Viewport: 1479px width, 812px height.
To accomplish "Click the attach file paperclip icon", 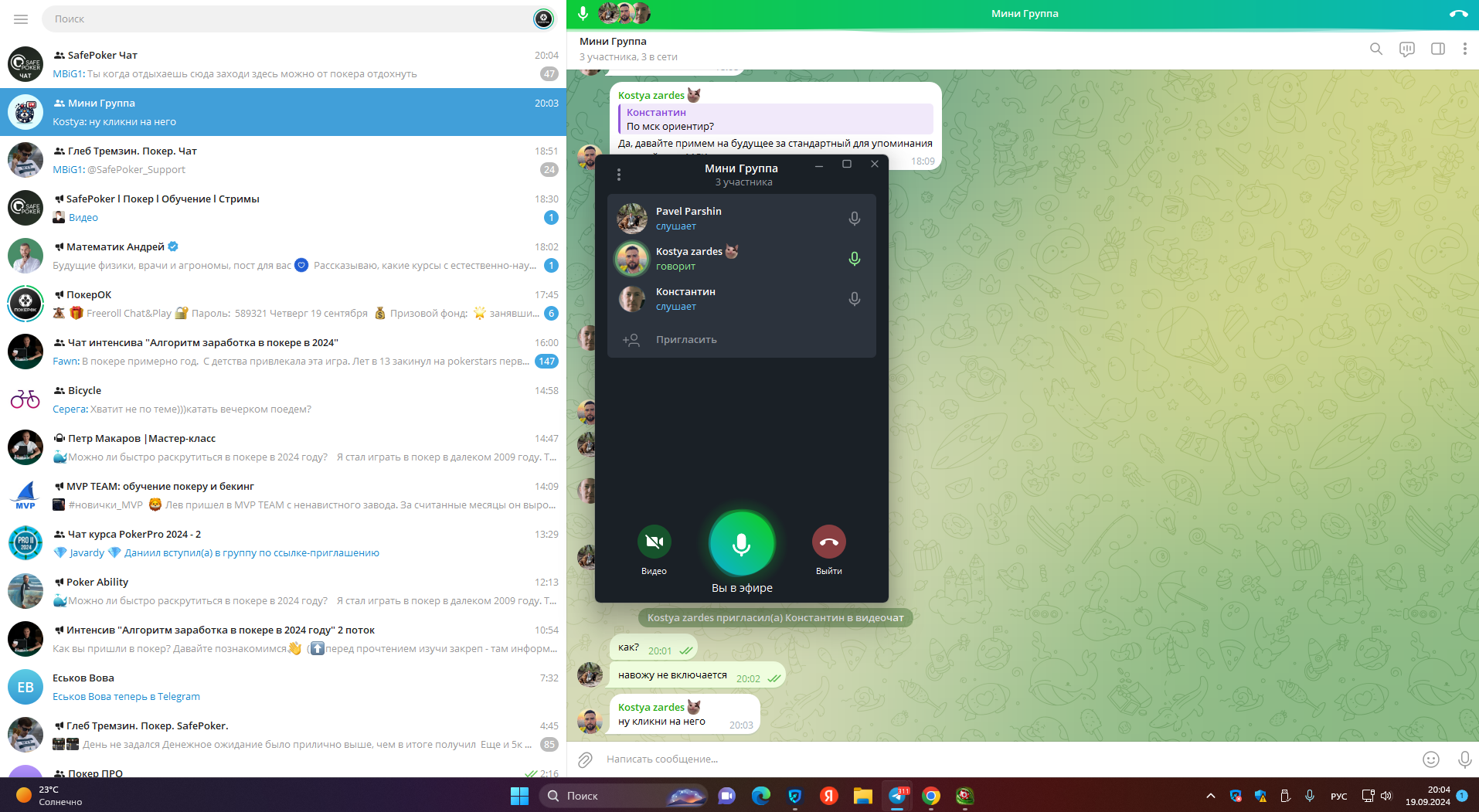I will [x=585, y=759].
